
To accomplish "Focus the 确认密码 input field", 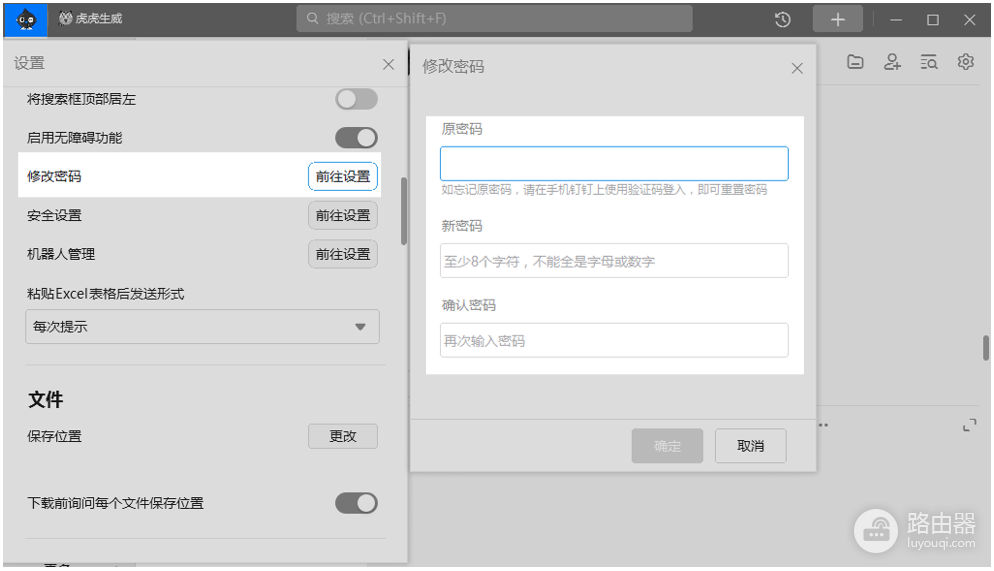I will pos(614,340).
